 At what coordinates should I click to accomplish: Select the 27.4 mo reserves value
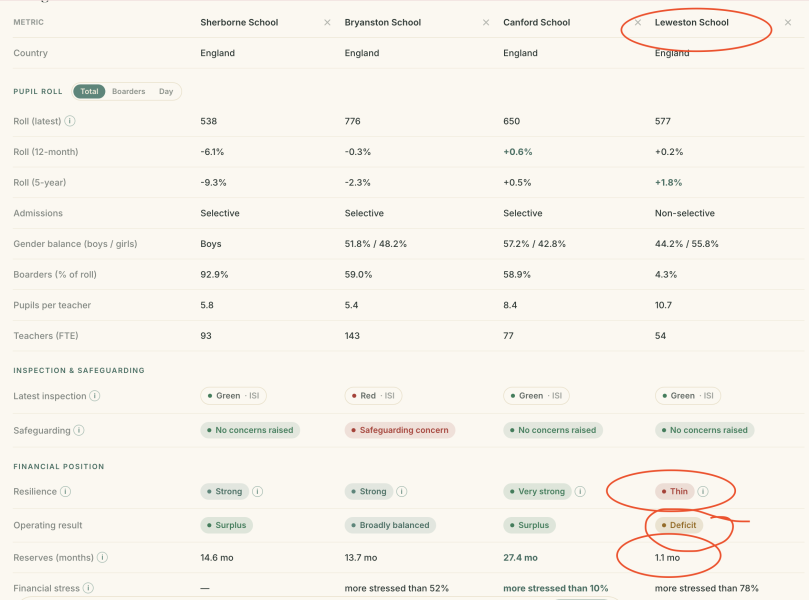(520, 558)
